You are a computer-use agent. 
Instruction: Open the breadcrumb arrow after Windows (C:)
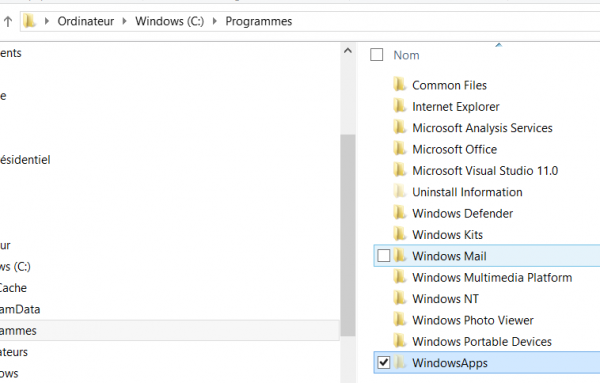pyautogui.click(x=214, y=21)
